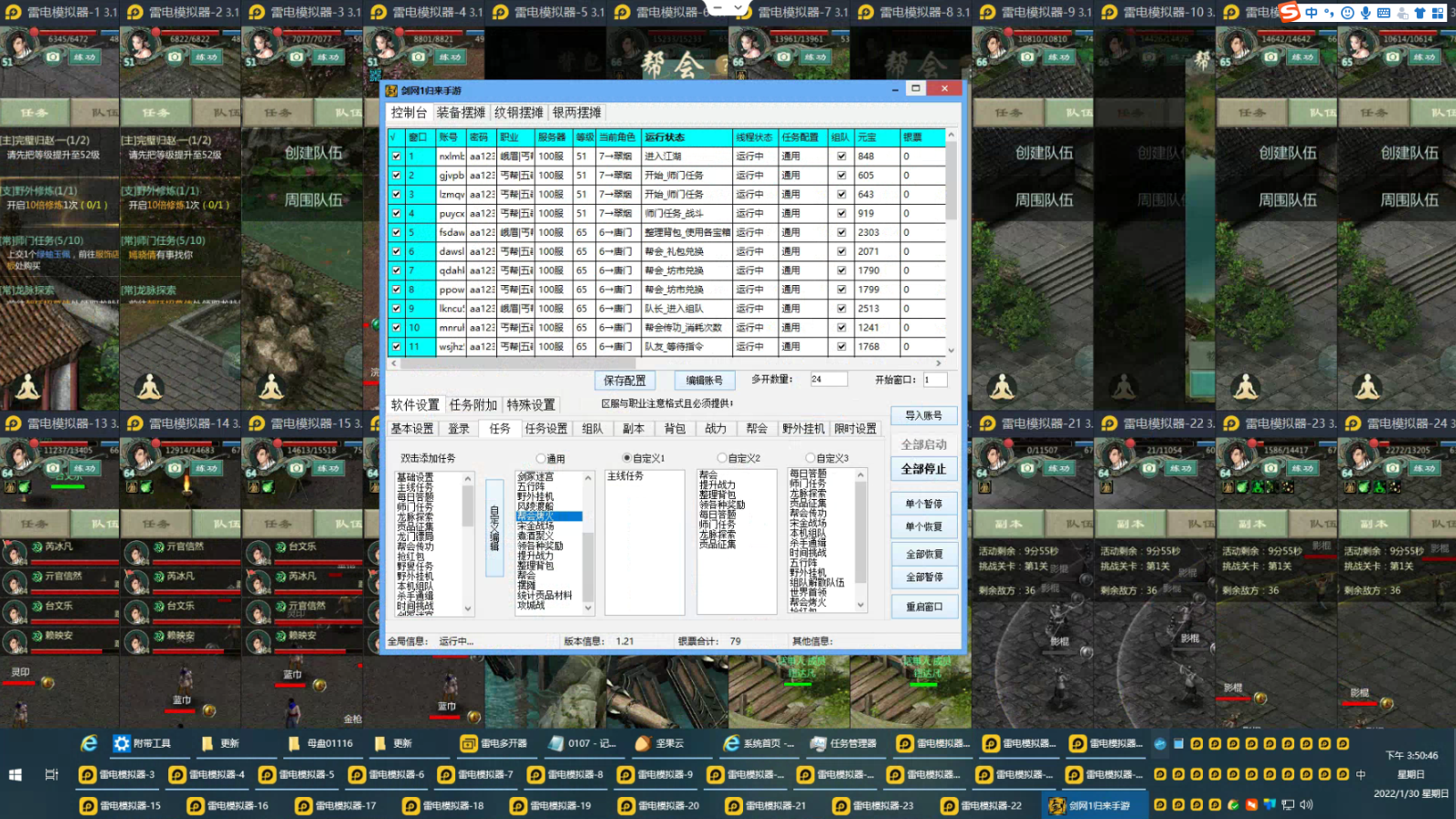Select the 自定义3 radio button
The width and height of the screenshot is (1456, 819).
coord(810,458)
